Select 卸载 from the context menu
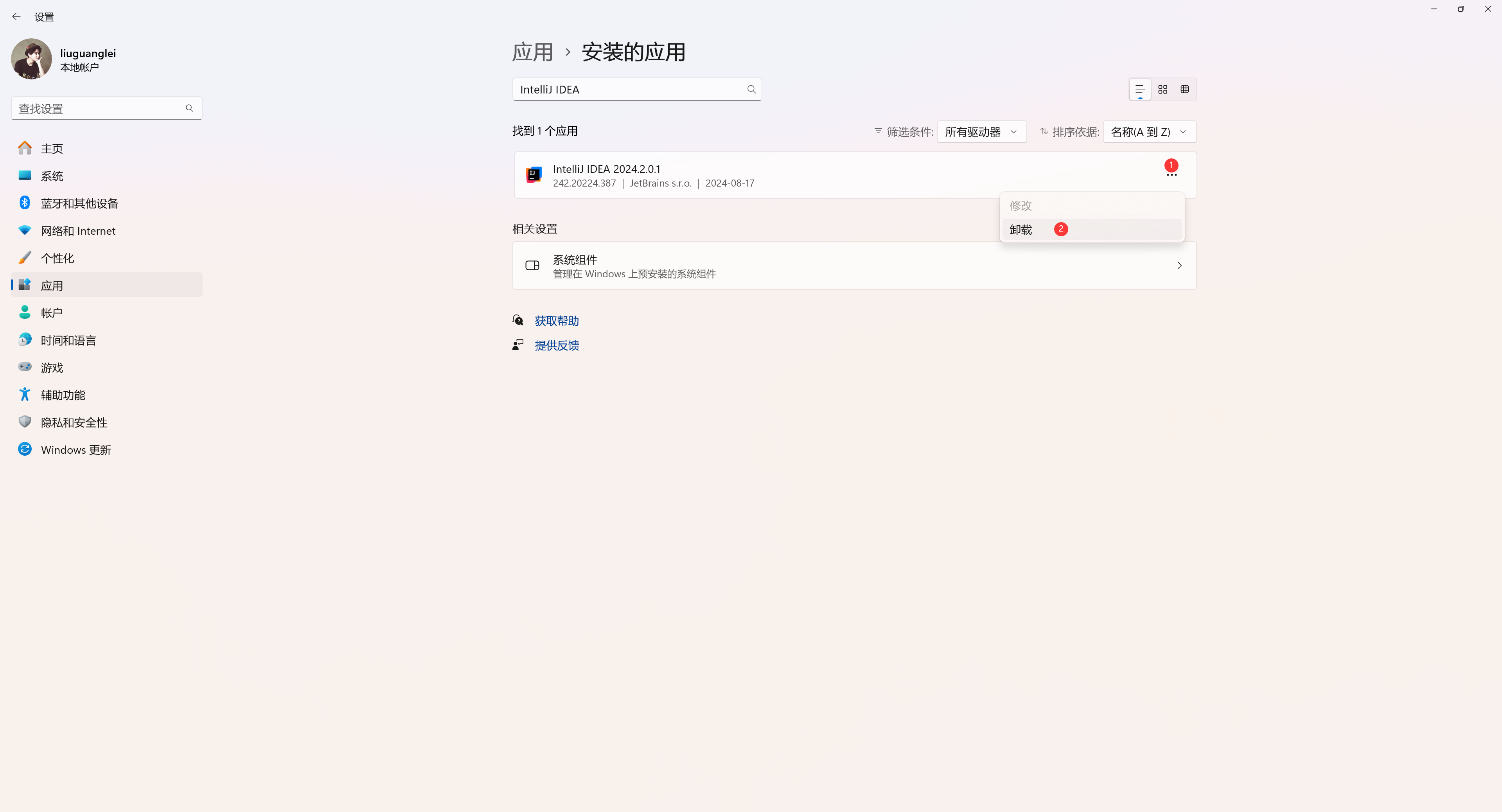The width and height of the screenshot is (1502, 812). (1021, 230)
